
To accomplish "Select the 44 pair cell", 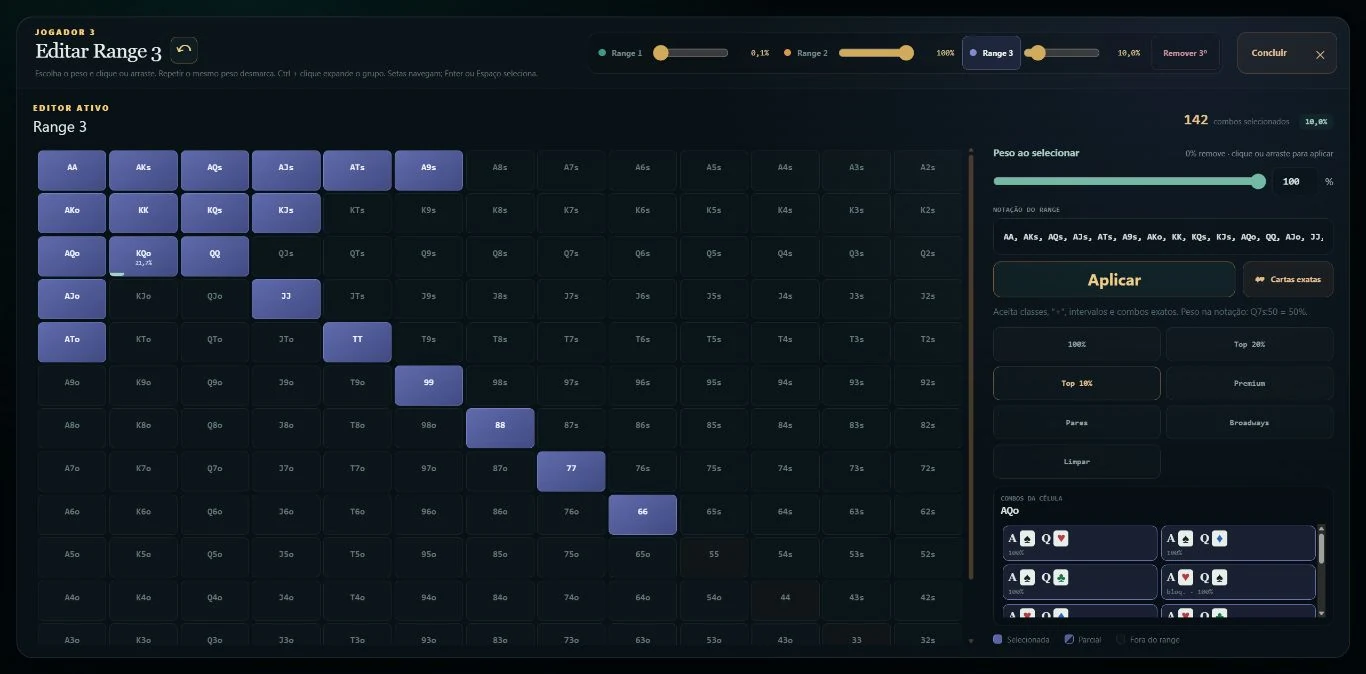I will (785, 600).
